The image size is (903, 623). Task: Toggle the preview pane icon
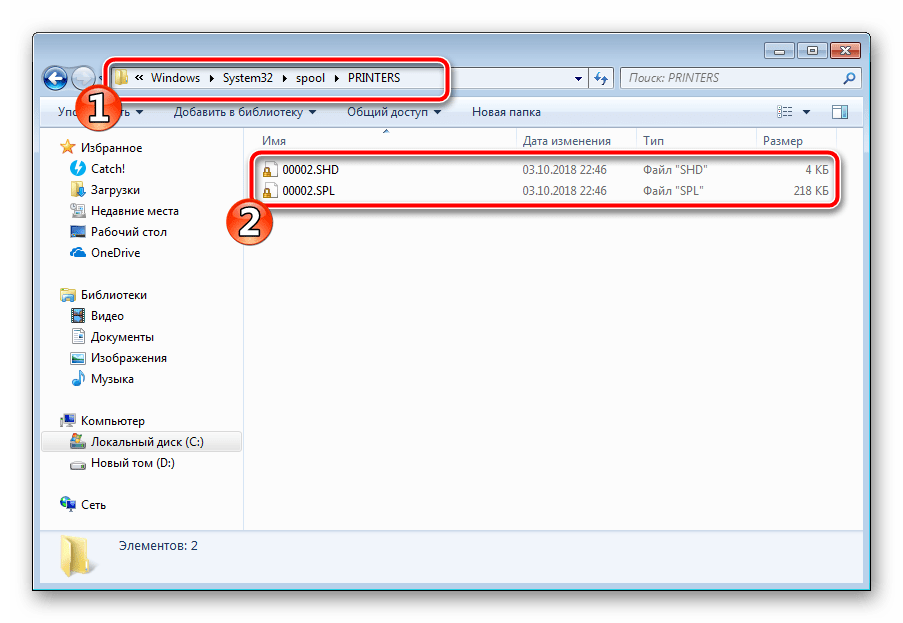839,112
